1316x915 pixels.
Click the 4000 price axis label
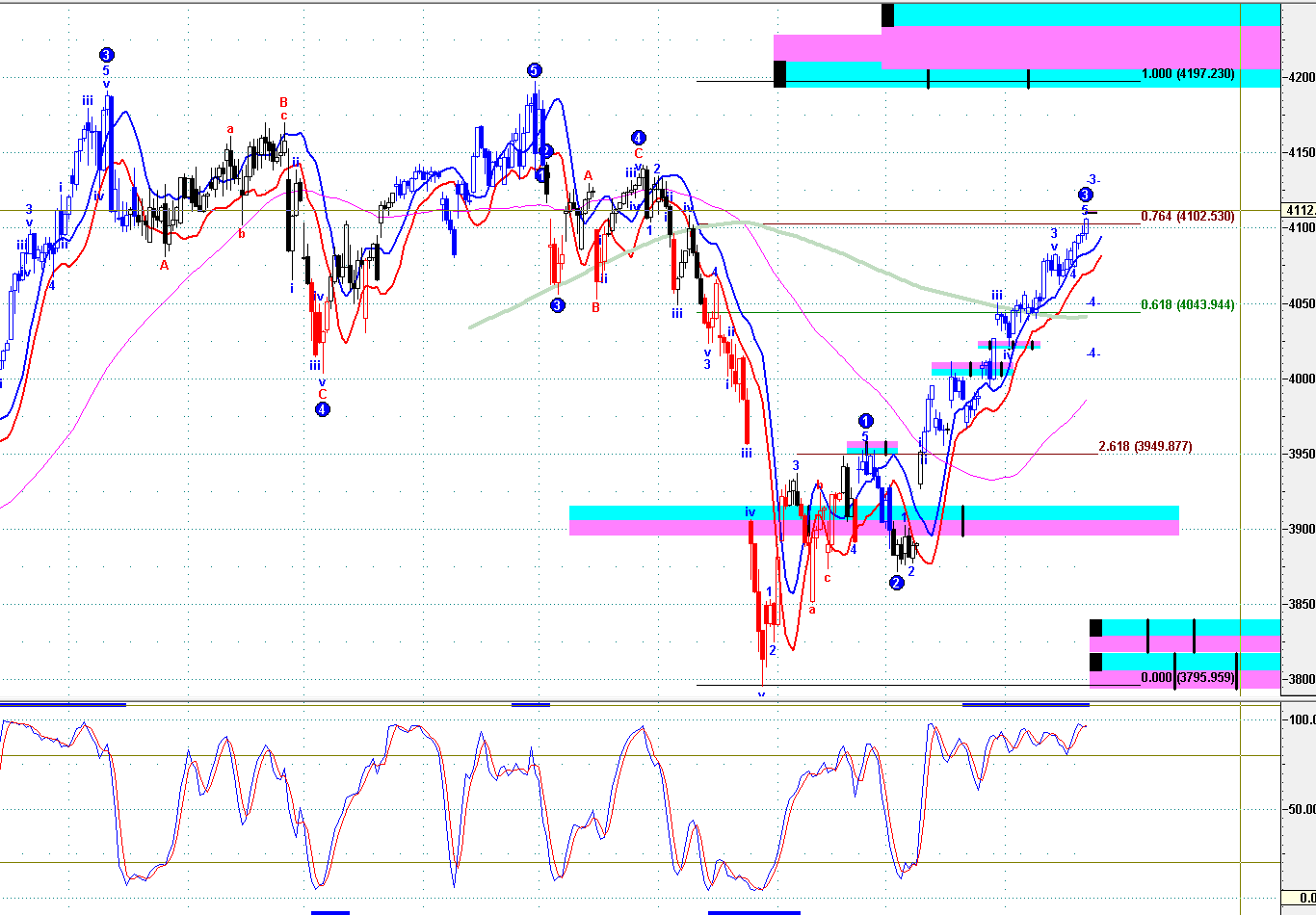pos(1300,379)
